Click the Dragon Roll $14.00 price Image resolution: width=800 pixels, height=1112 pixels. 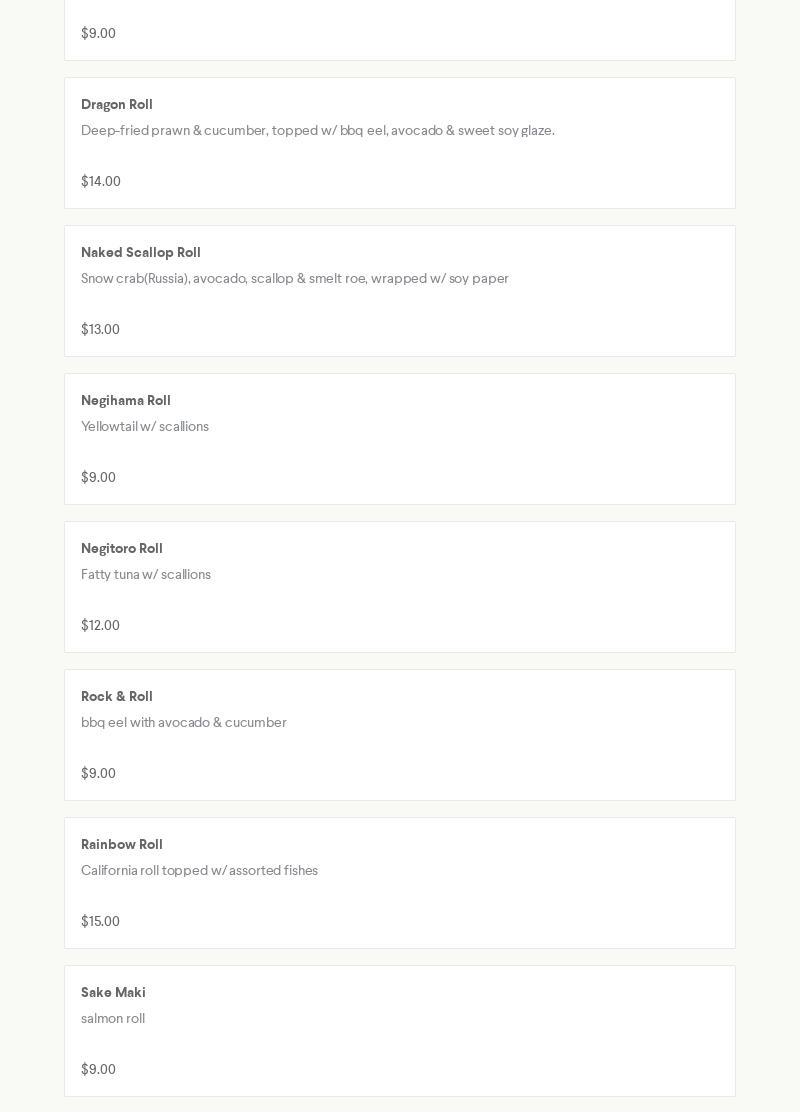pos(101,182)
